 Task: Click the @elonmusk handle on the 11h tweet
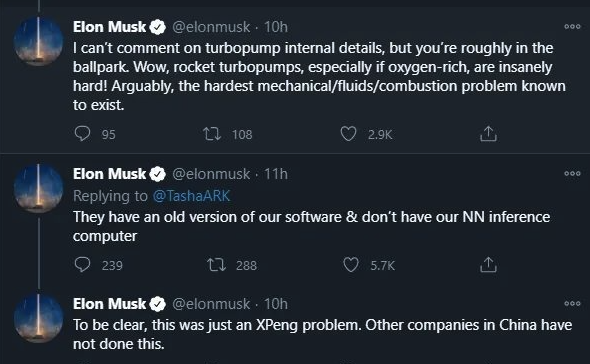(211, 174)
